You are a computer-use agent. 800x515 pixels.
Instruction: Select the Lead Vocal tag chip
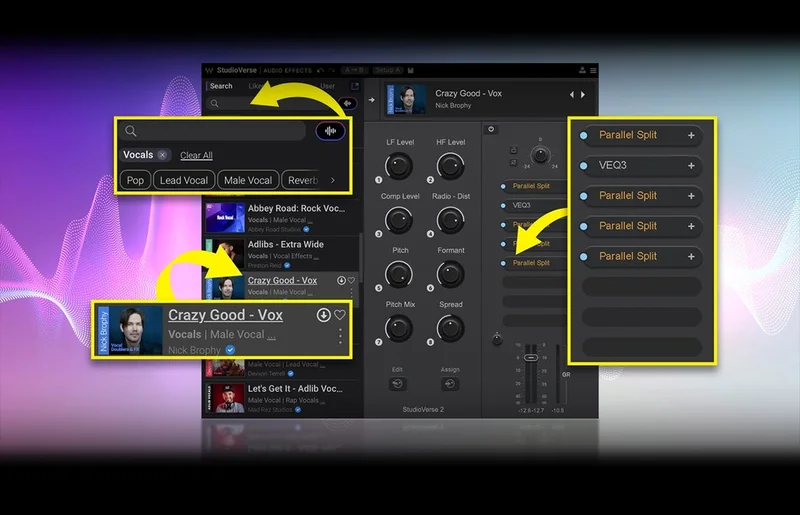coord(184,180)
